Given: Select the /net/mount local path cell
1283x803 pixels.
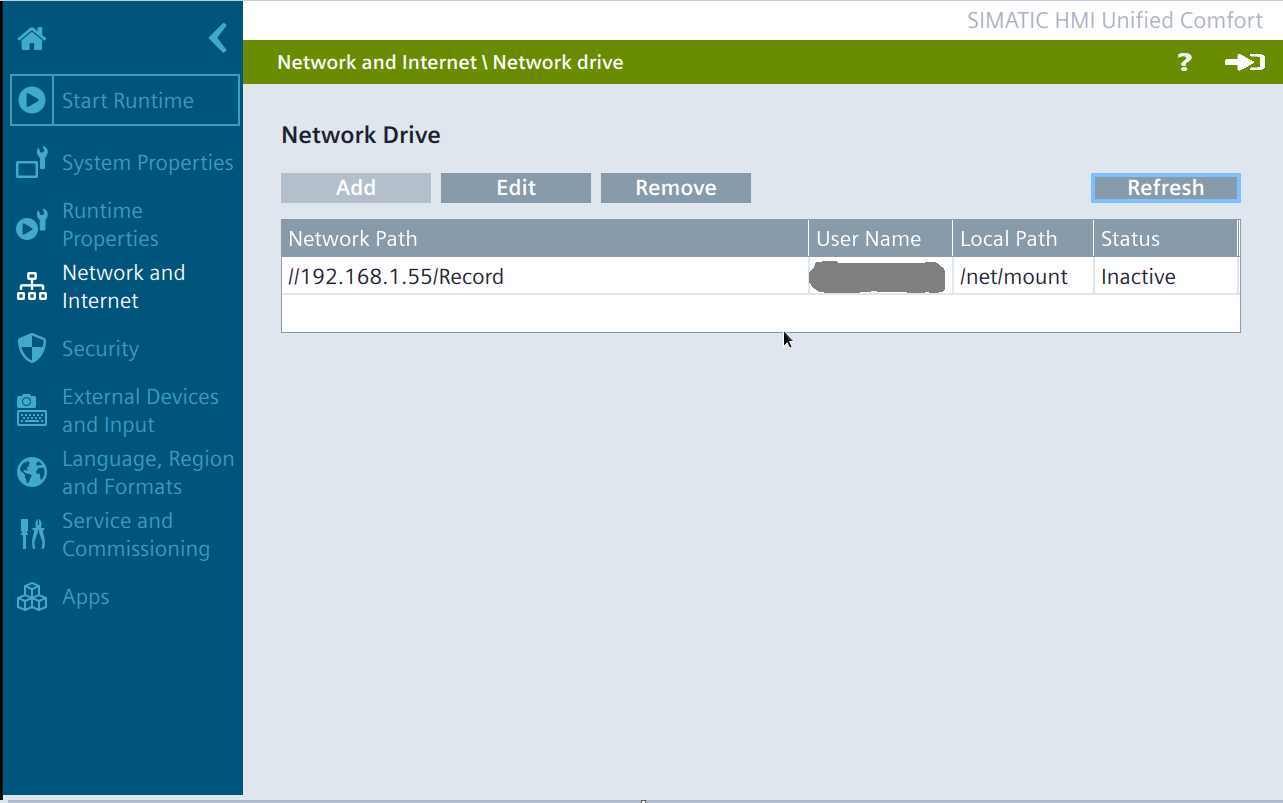Looking at the screenshot, I should [1023, 277].
